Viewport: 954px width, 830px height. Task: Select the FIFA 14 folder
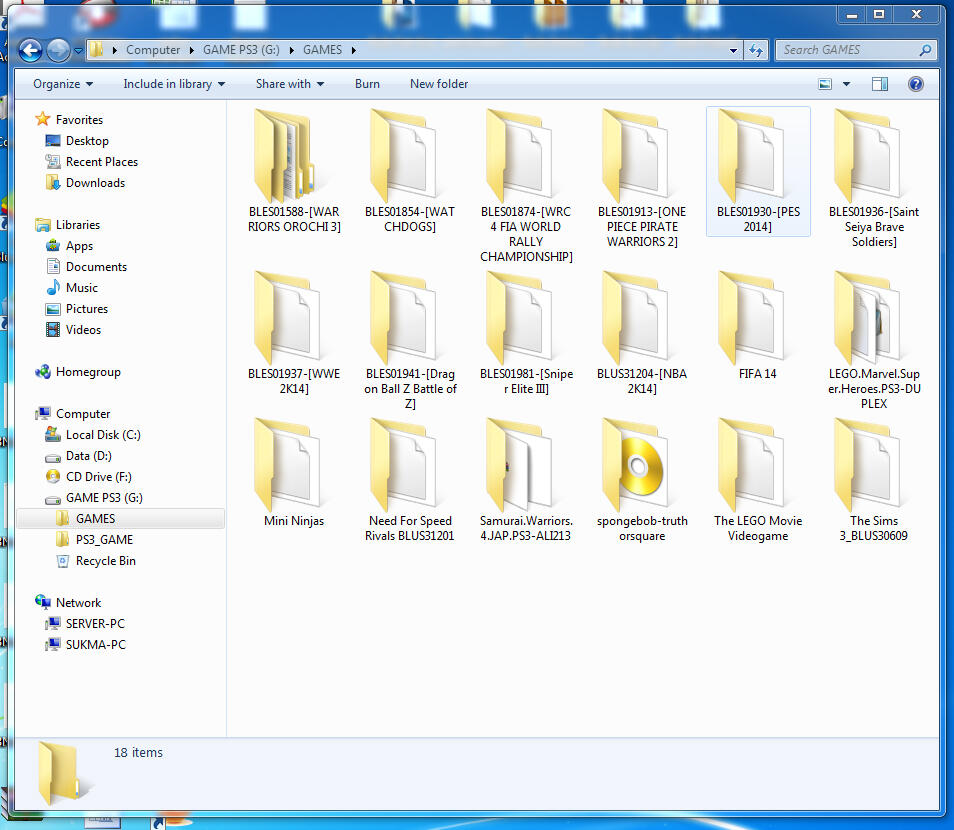click(x=758, y=326)
